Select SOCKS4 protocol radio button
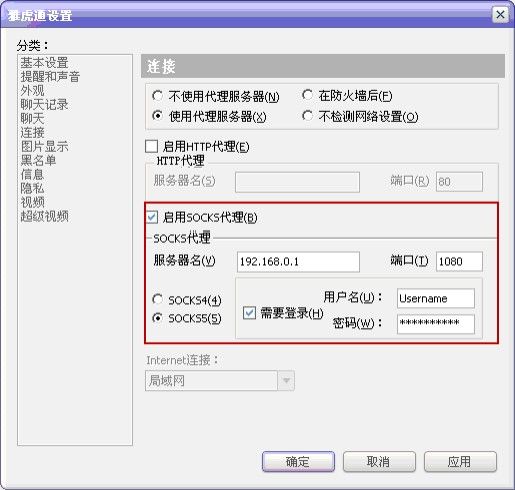The width and height of the screenshot is (515, 490). tap(157, 299)
